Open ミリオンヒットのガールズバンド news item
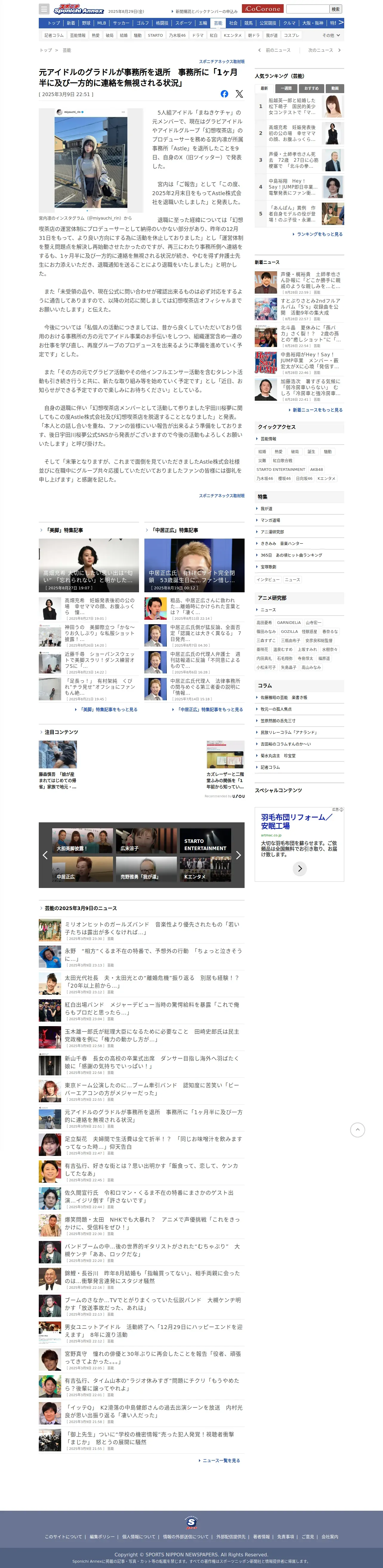Screen dimensions: 383x1568 tap(141, 931)
